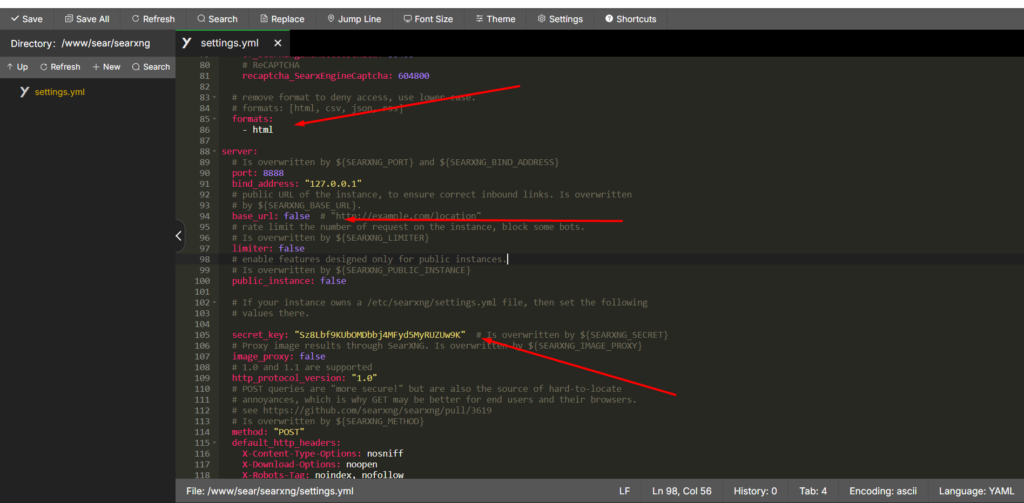Screen dimensions: 1024x503
Task: Click line number 94 in gutter
Action: (204, 216)
